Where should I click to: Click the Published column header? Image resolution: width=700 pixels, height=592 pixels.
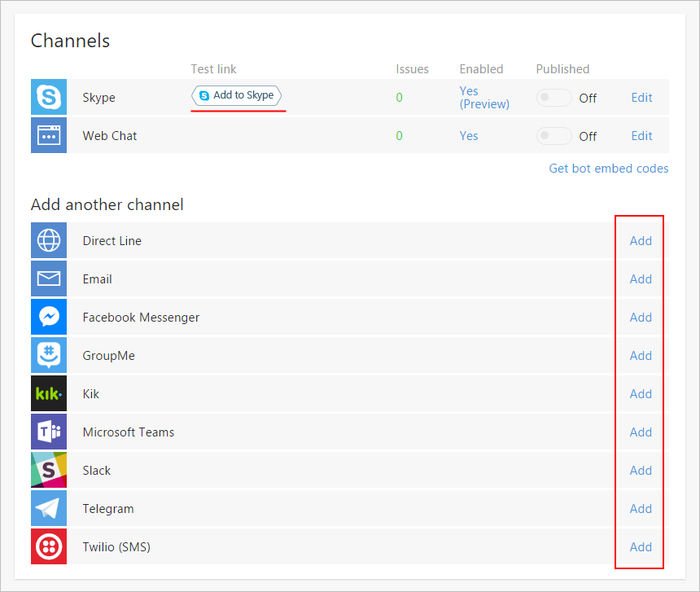point(562,69)
